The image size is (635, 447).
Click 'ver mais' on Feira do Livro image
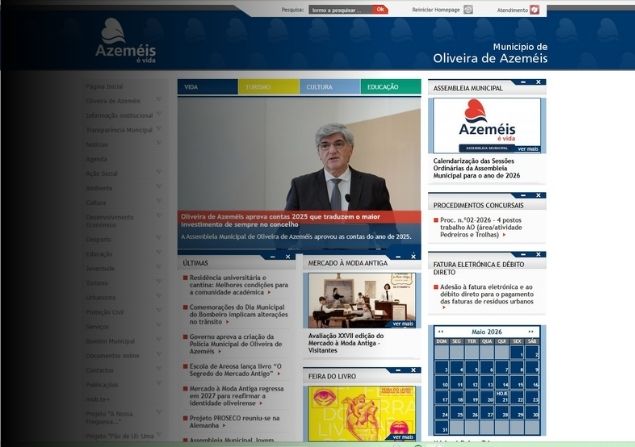tap(403, 437)
